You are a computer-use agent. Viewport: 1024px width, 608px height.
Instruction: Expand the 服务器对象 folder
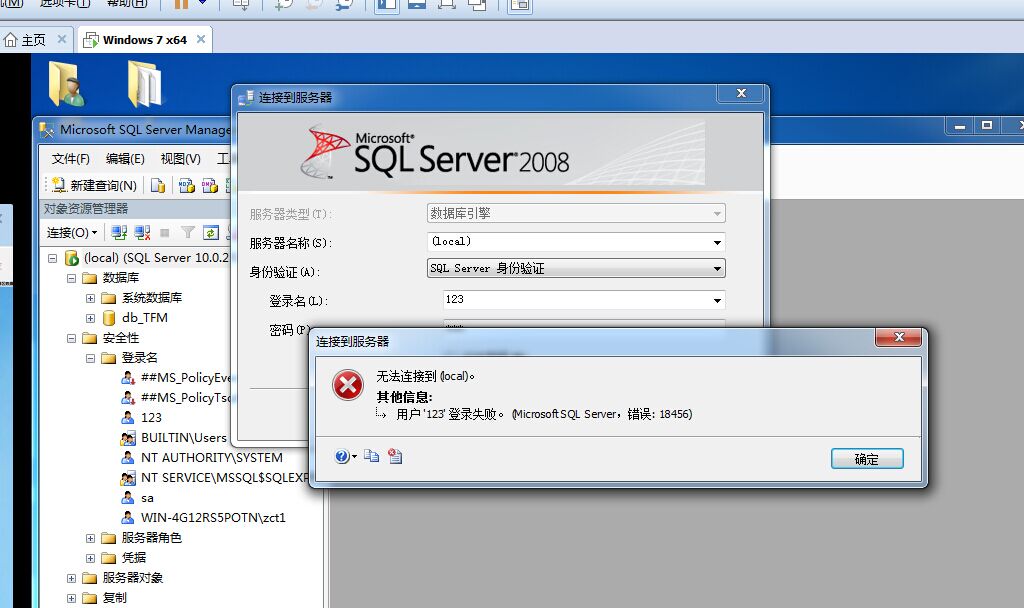71,578
